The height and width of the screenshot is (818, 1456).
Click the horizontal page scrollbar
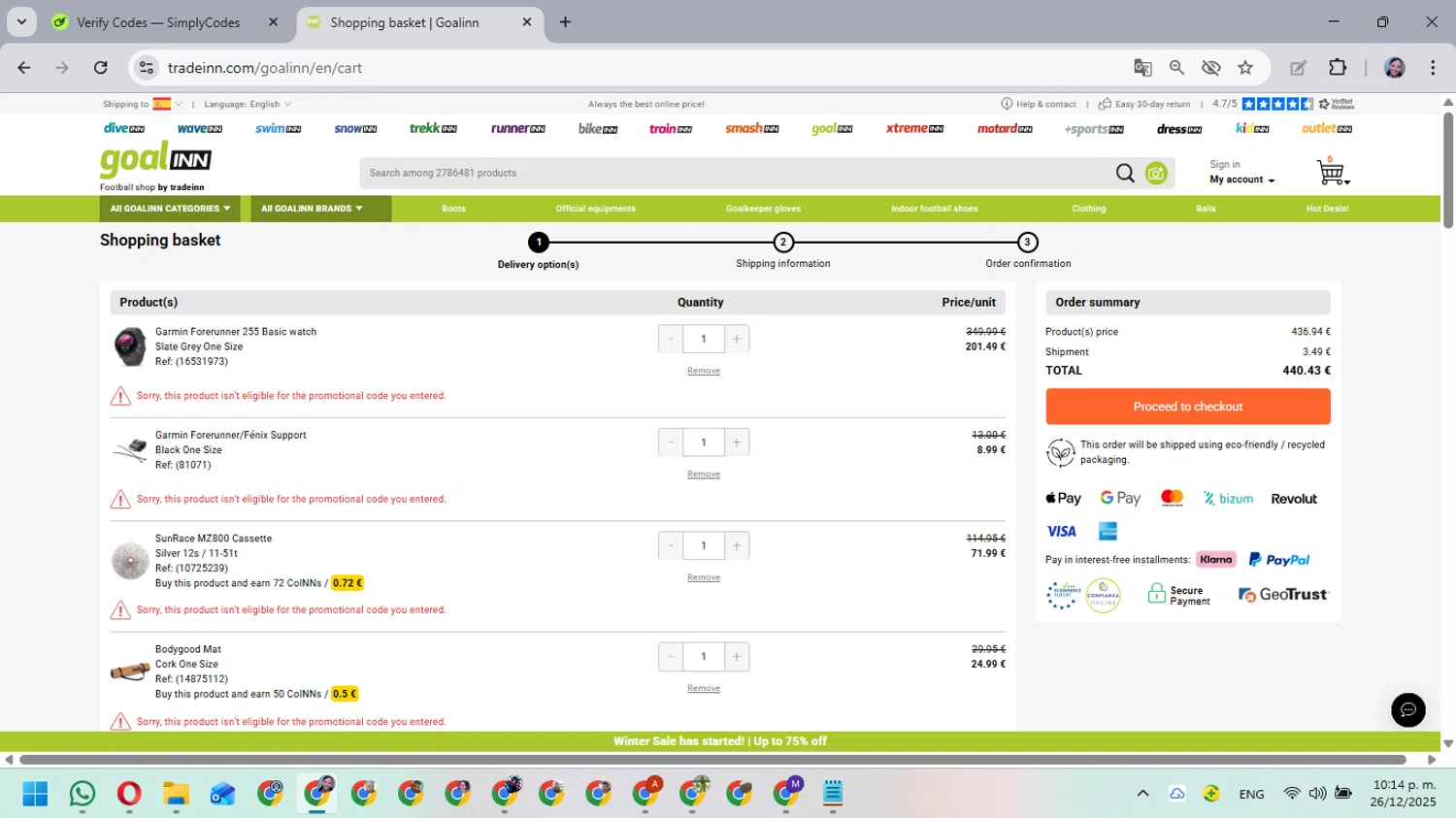coord(712,760)
